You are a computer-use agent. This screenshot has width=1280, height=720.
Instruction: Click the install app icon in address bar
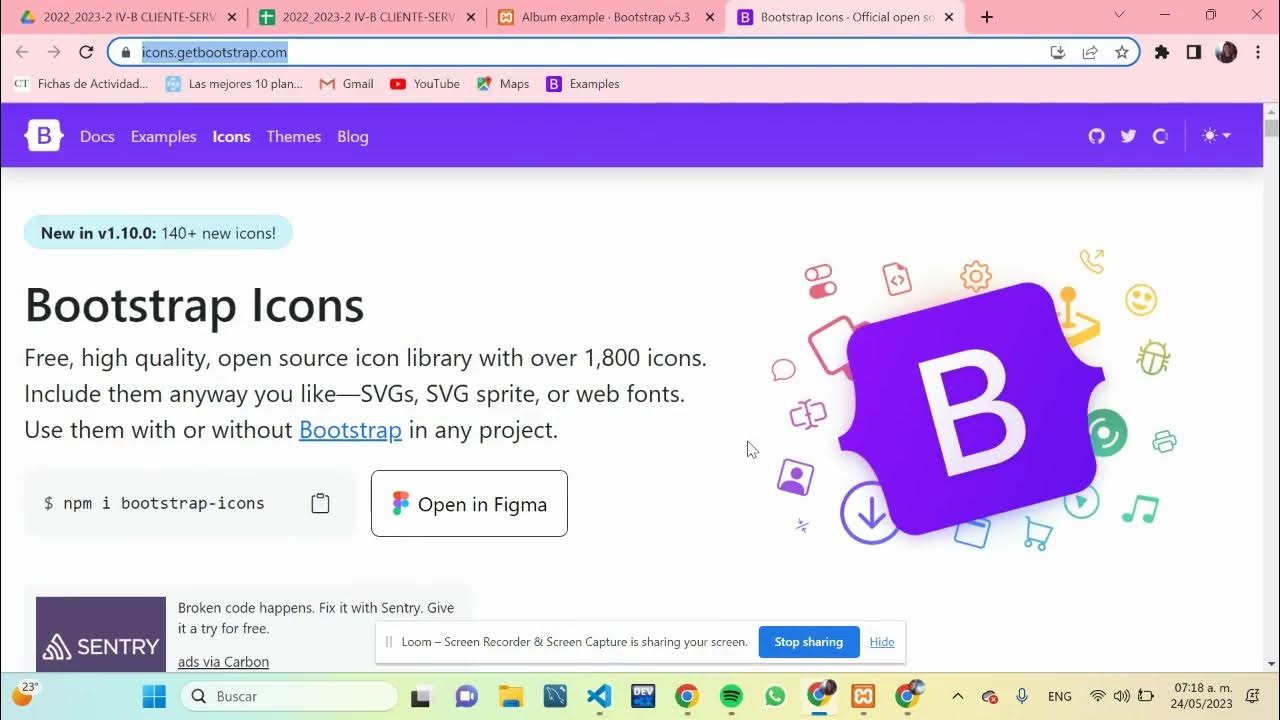pos(1058,52)
